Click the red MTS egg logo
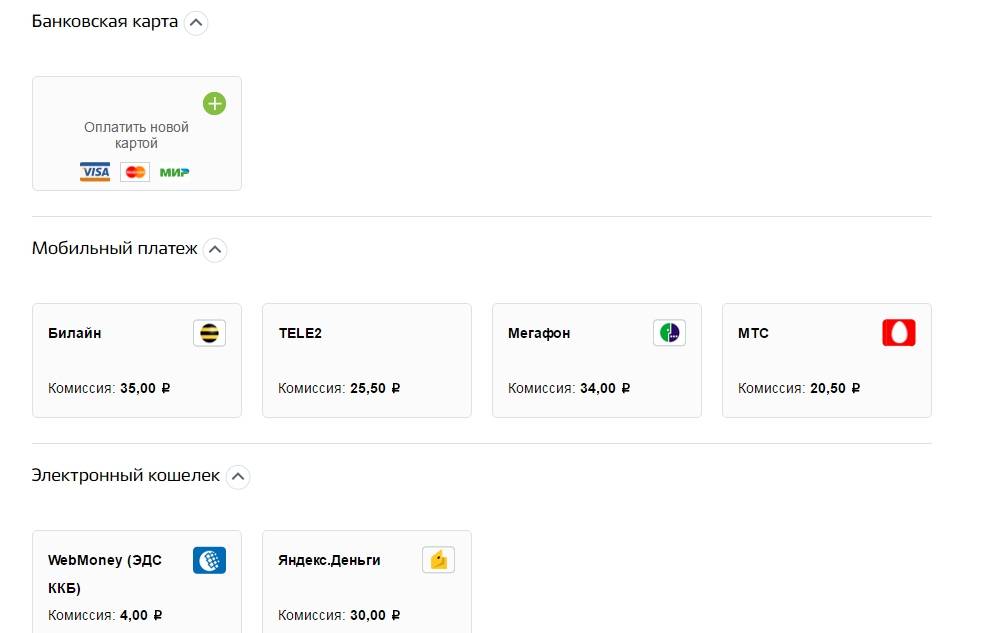1007x633 pixels. click(898, 333)
